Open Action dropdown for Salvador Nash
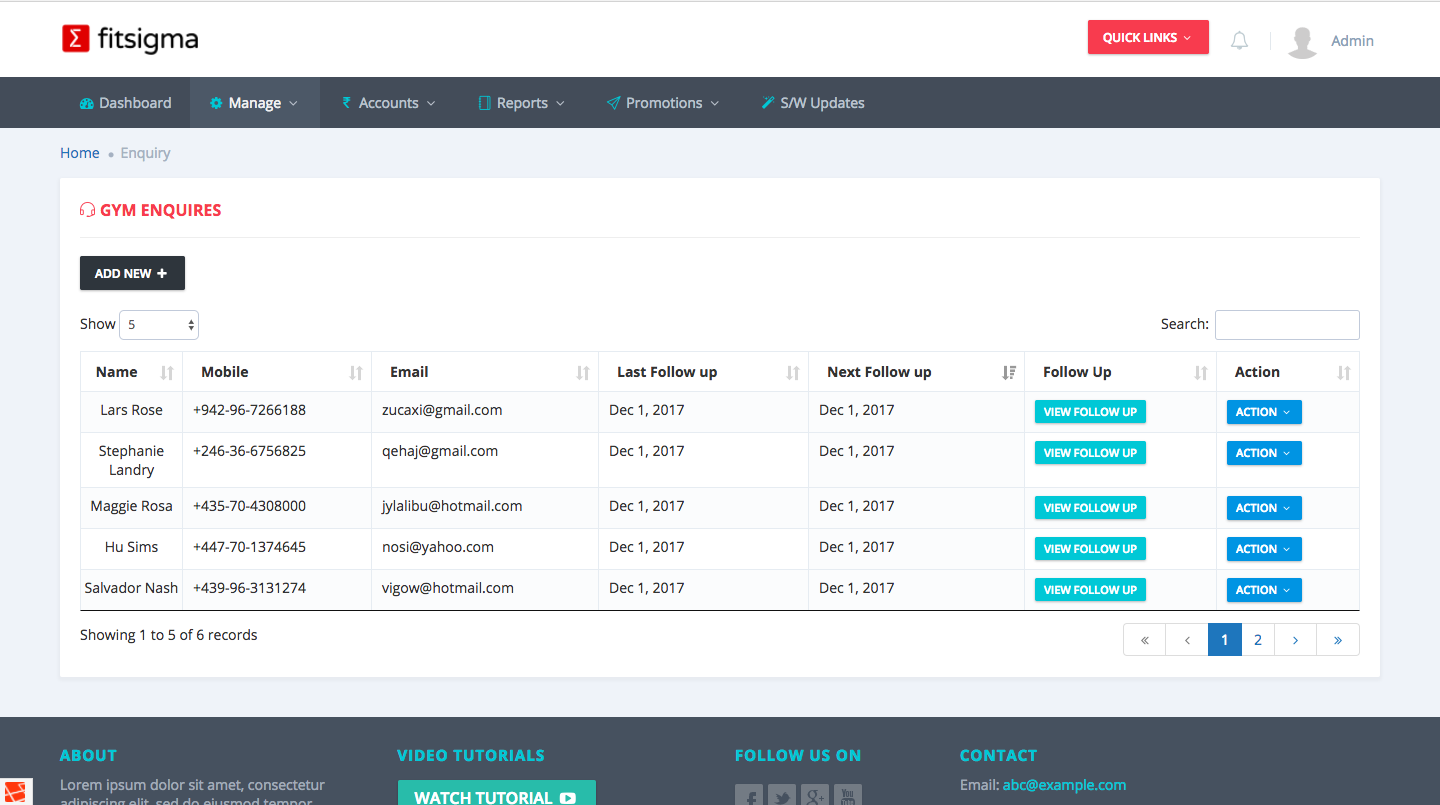This screenshot has width=1440, height=805. 1263,590
